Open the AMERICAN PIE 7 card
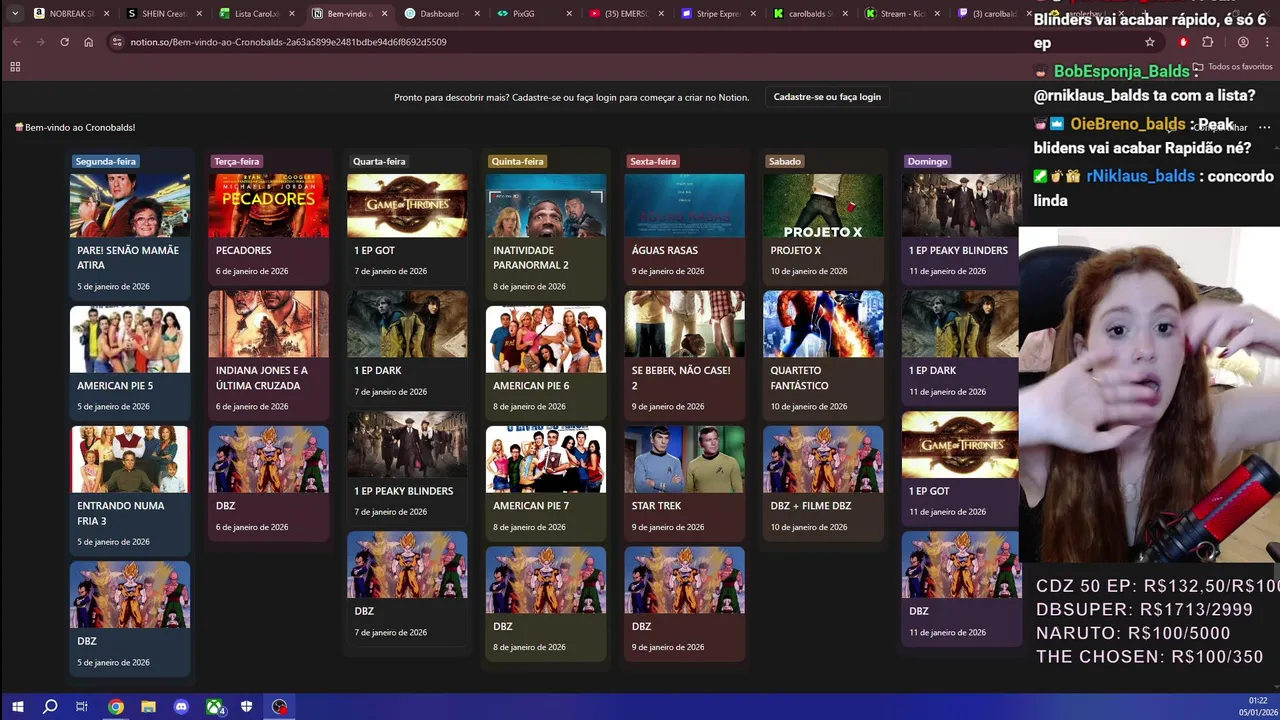This screenshot has height=720, width=1280. (x=546, y=482)
